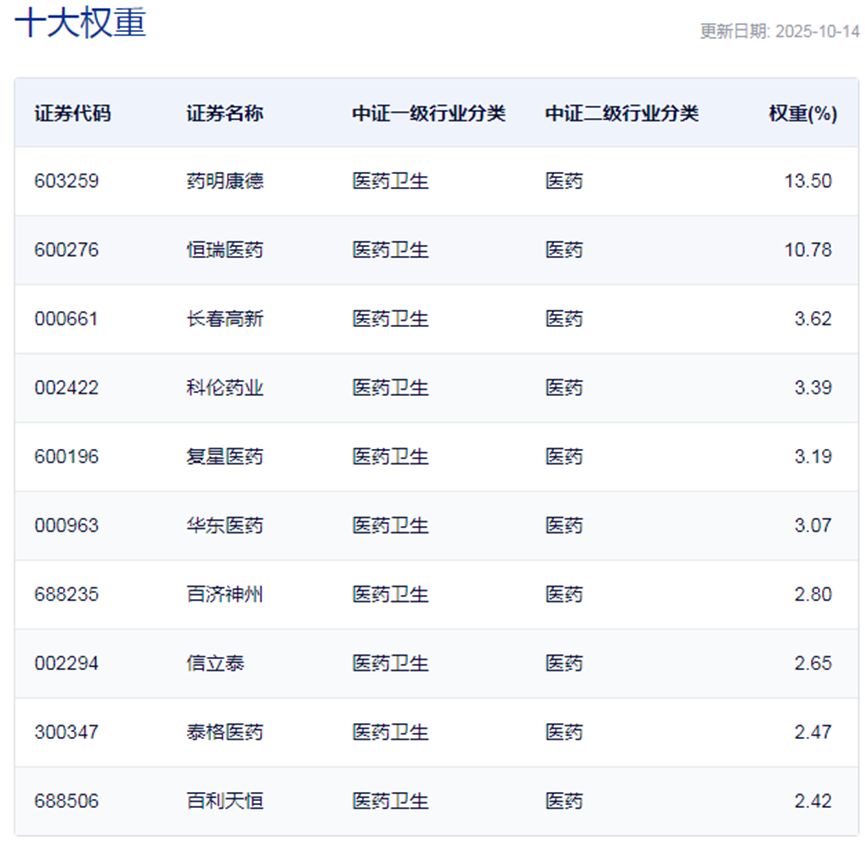Select the 长春高新 row name

[x=225, y=319]
